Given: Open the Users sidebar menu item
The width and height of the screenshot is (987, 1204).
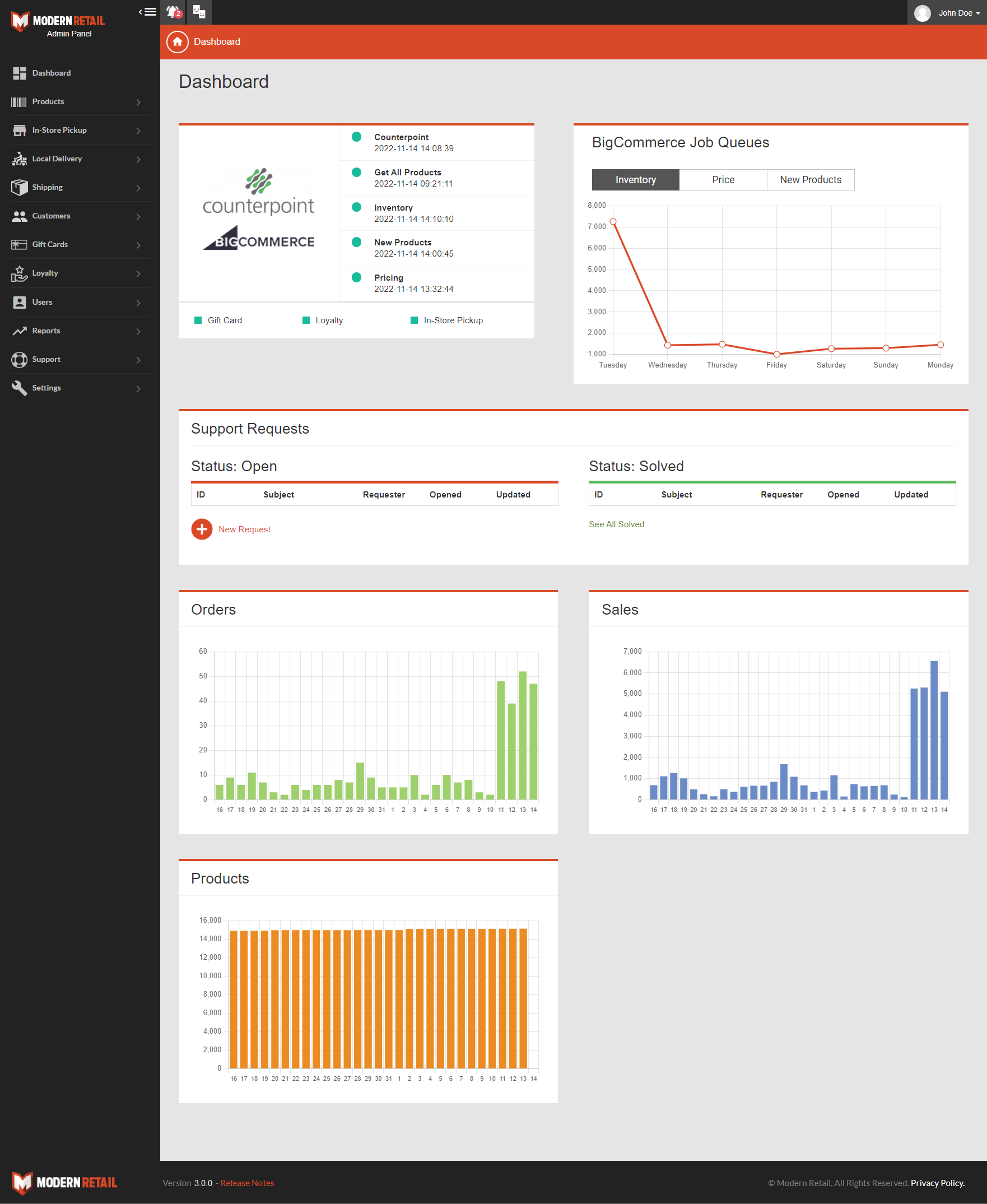Looking at the screenshot, I should pos(80,302).
